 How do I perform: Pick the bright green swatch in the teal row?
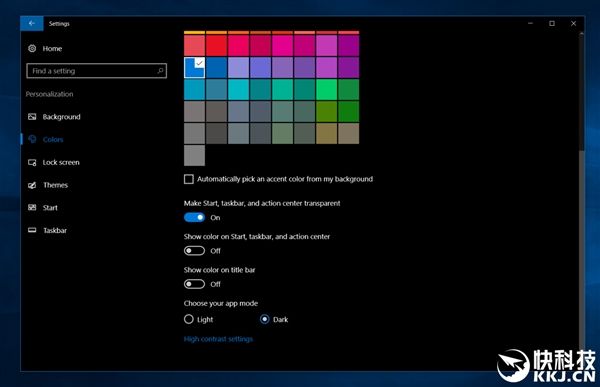[x=326, y=90]
